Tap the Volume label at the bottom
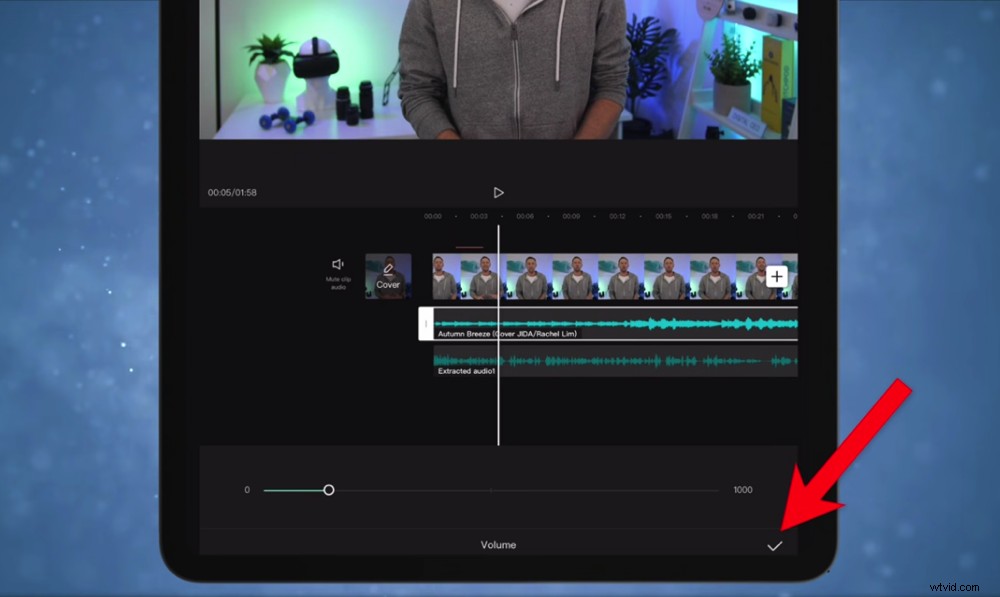This screenshot has width=1000, height=597. click(x=498, y=545)
